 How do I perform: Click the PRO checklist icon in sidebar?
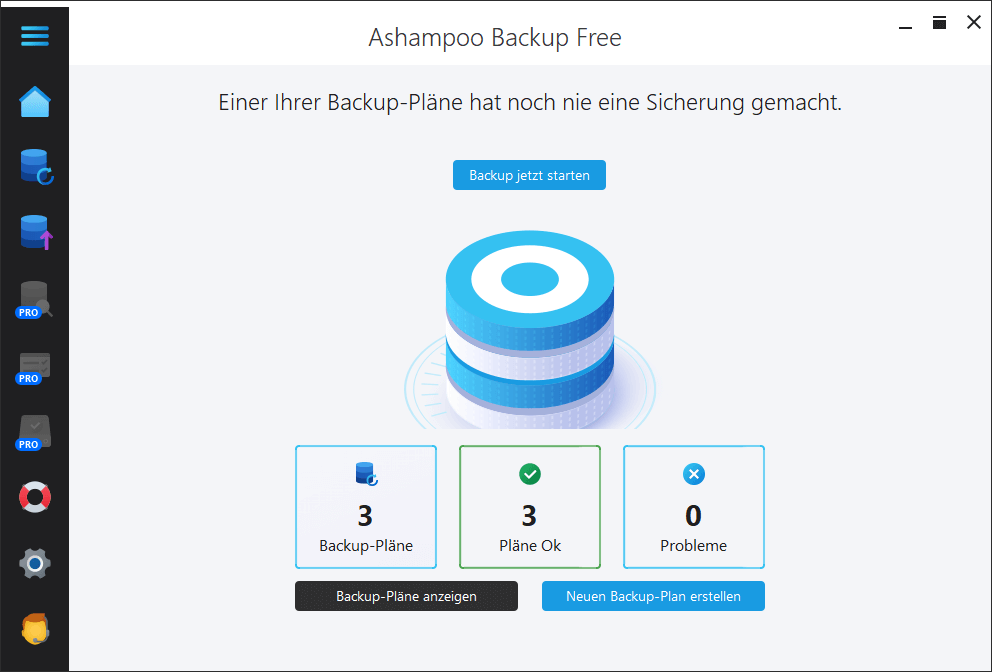tap(35, 366)
